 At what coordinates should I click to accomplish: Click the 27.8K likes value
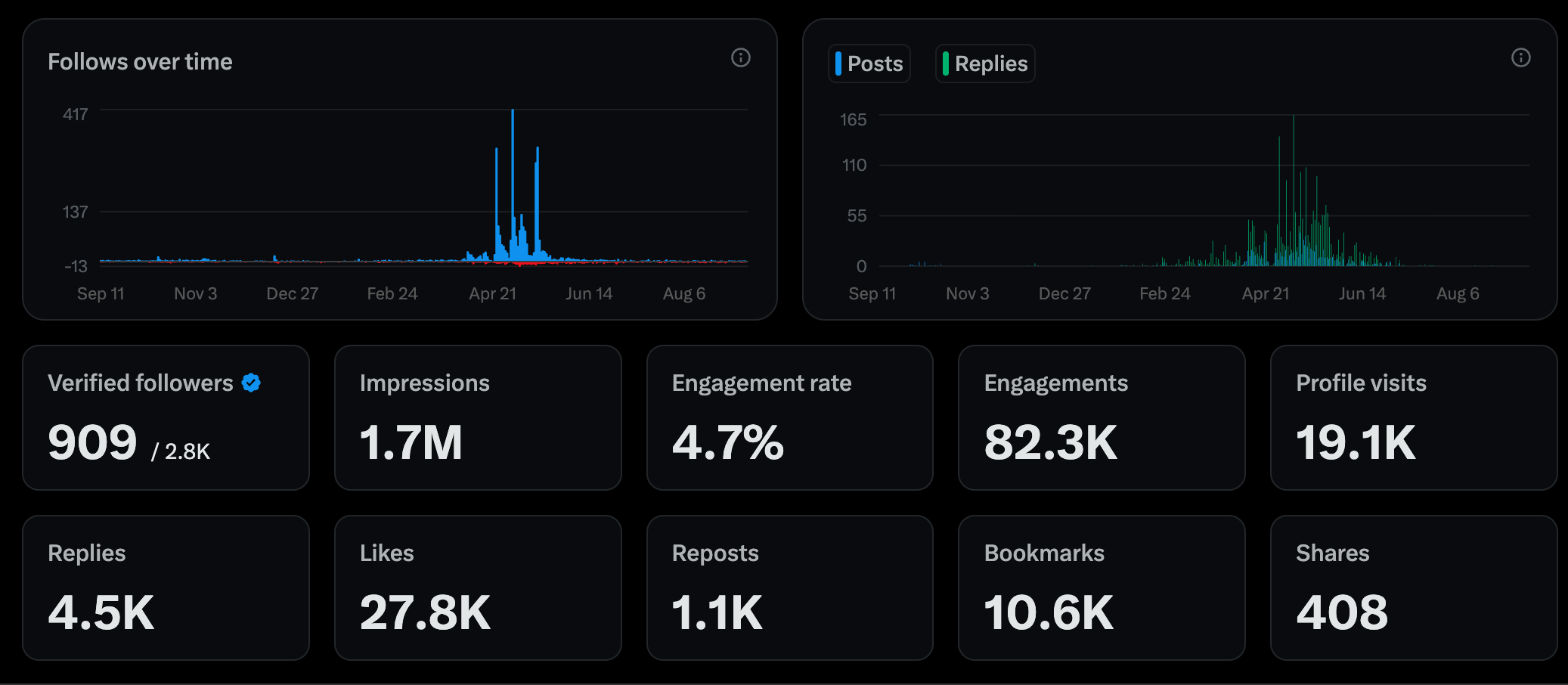pos(425,613)
